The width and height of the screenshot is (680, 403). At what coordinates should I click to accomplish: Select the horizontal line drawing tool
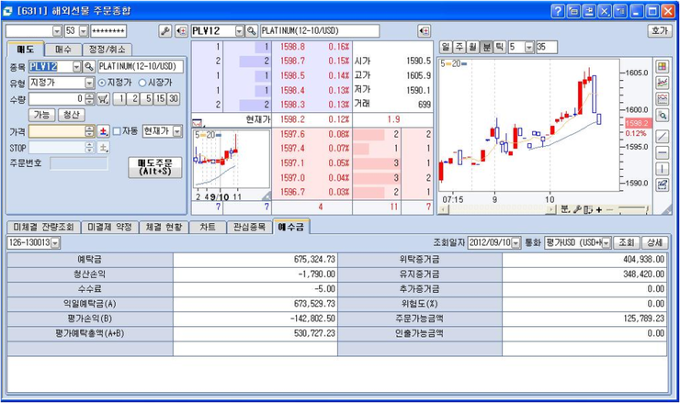point(662,153)
